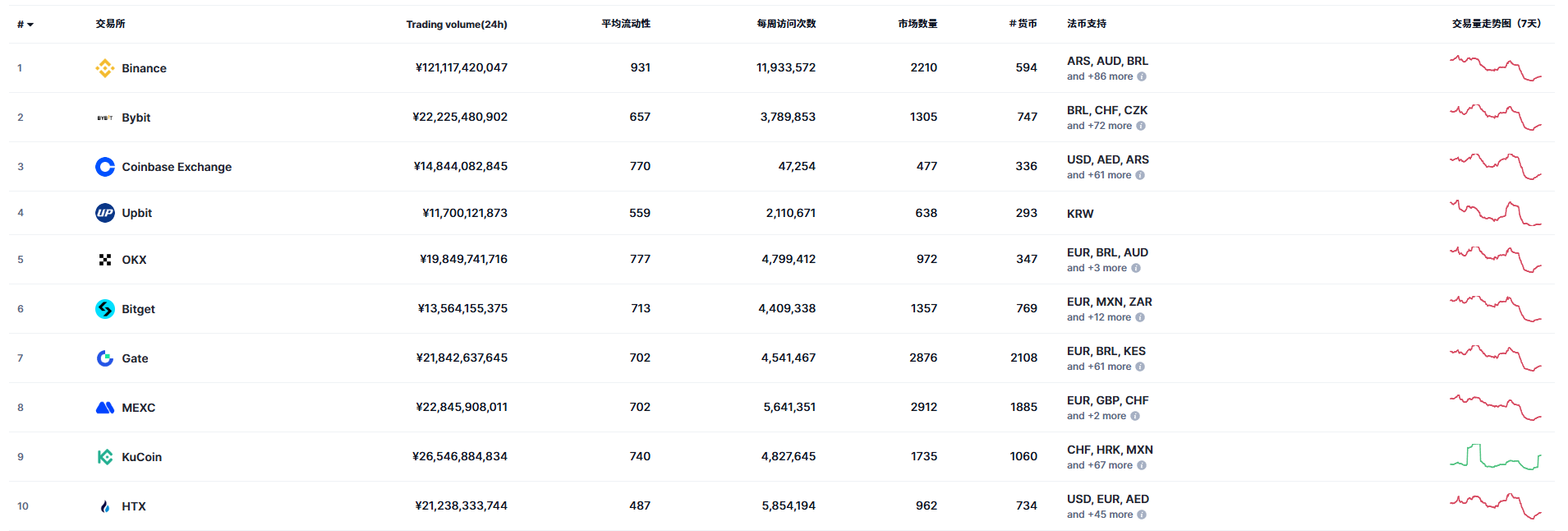Open the Binance exchange page link

coord(144,67)
